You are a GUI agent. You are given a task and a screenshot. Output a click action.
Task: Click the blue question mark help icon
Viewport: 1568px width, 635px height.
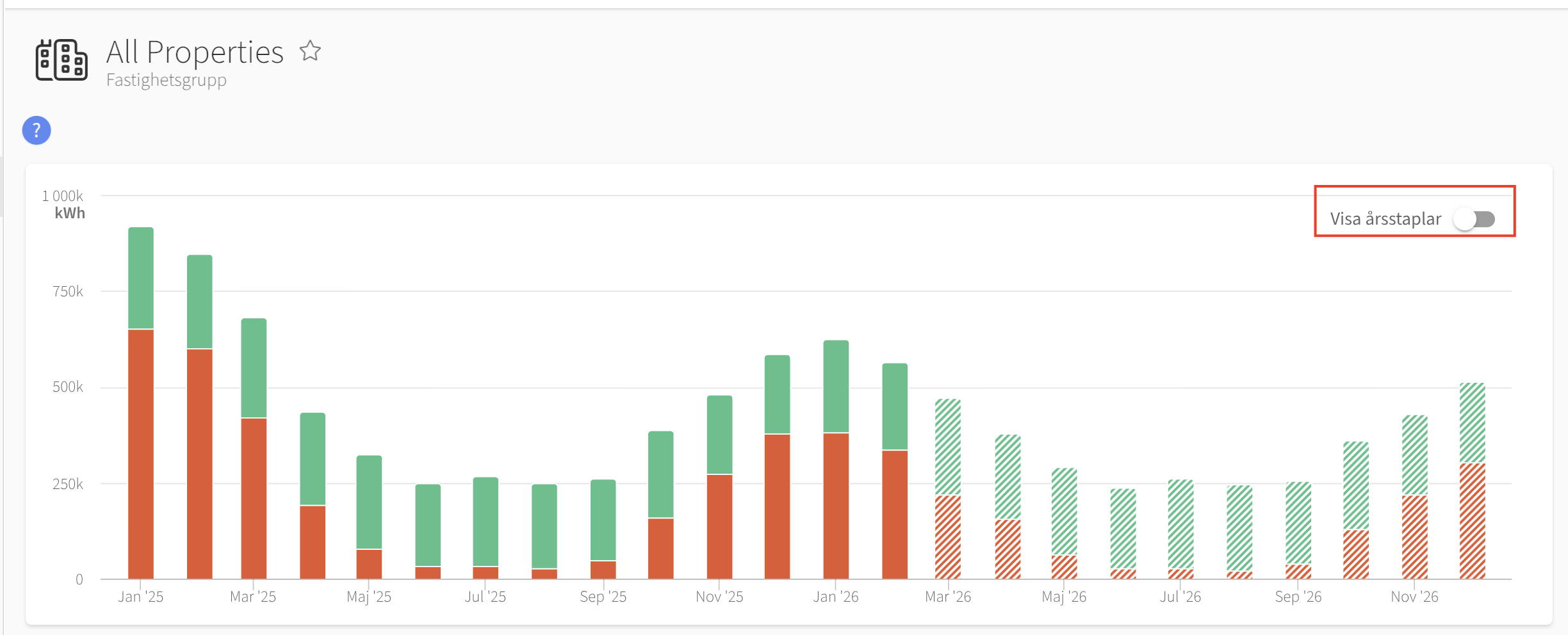[37, 131]
